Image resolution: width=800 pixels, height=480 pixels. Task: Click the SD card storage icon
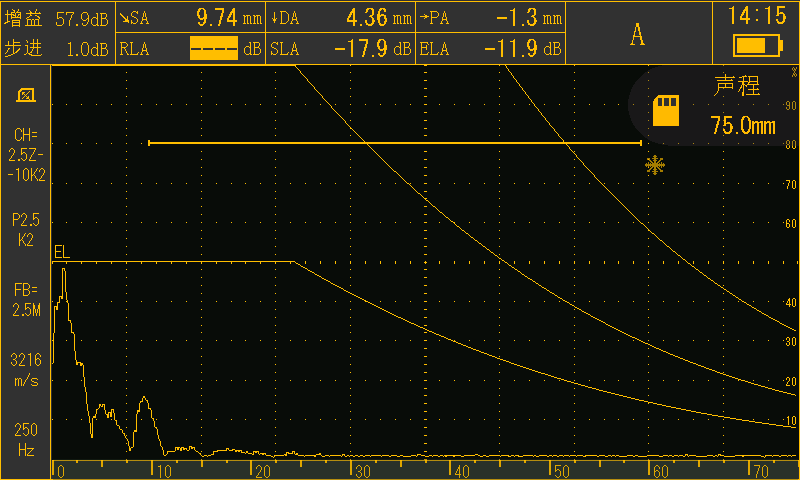point(666,111)
